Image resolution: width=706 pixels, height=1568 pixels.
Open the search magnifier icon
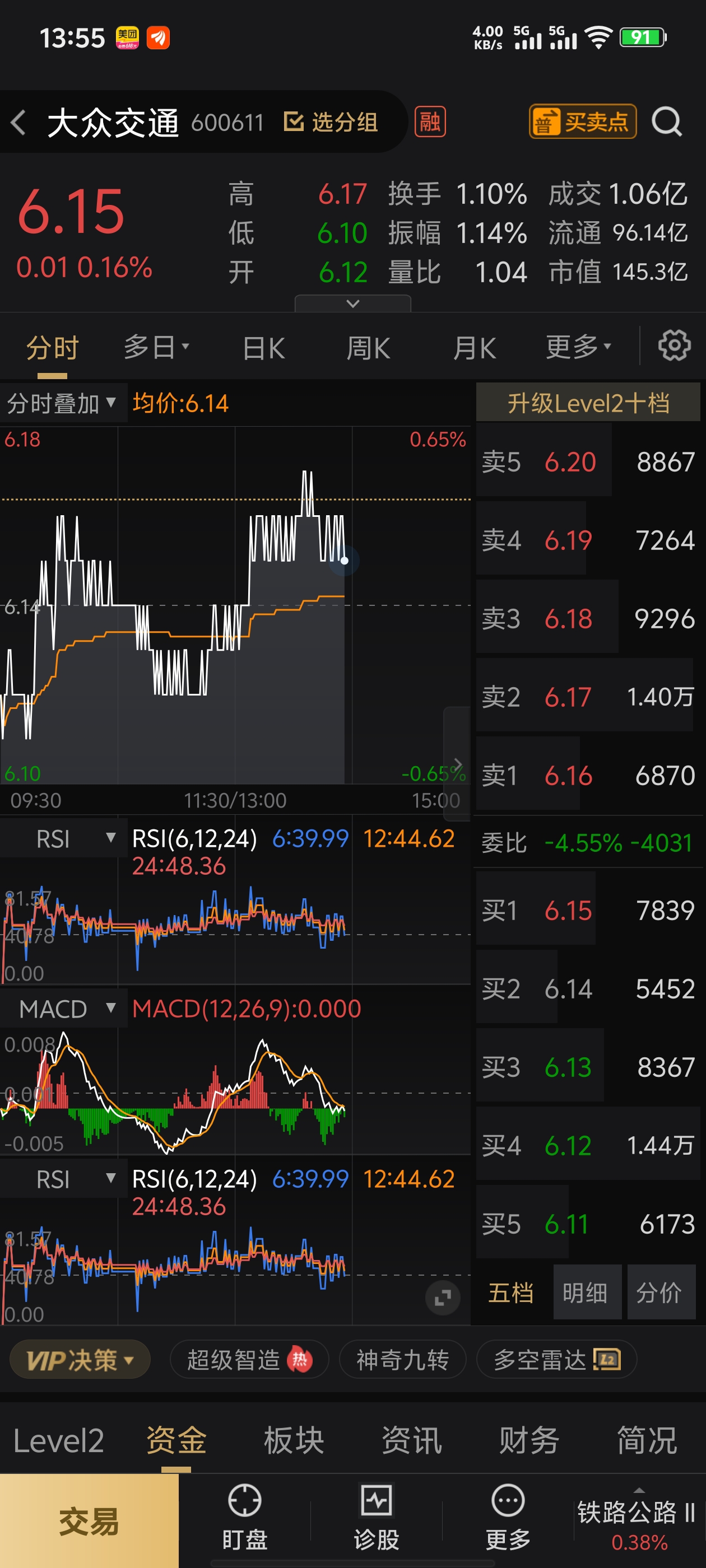(x=667, y=122)
